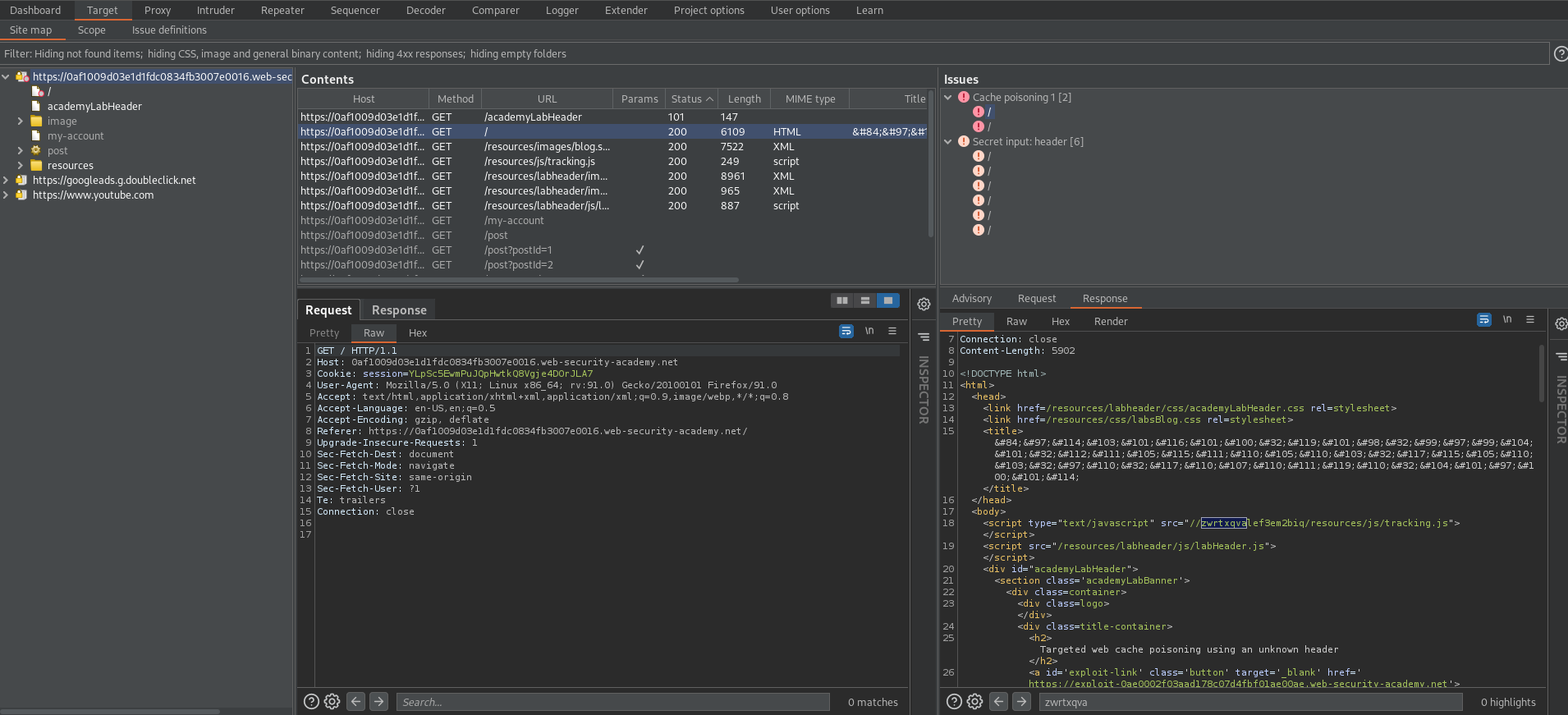This screenshot has height=715, width=1568.
Task: Open the Intruder tab
Action: tap(216, 11)
